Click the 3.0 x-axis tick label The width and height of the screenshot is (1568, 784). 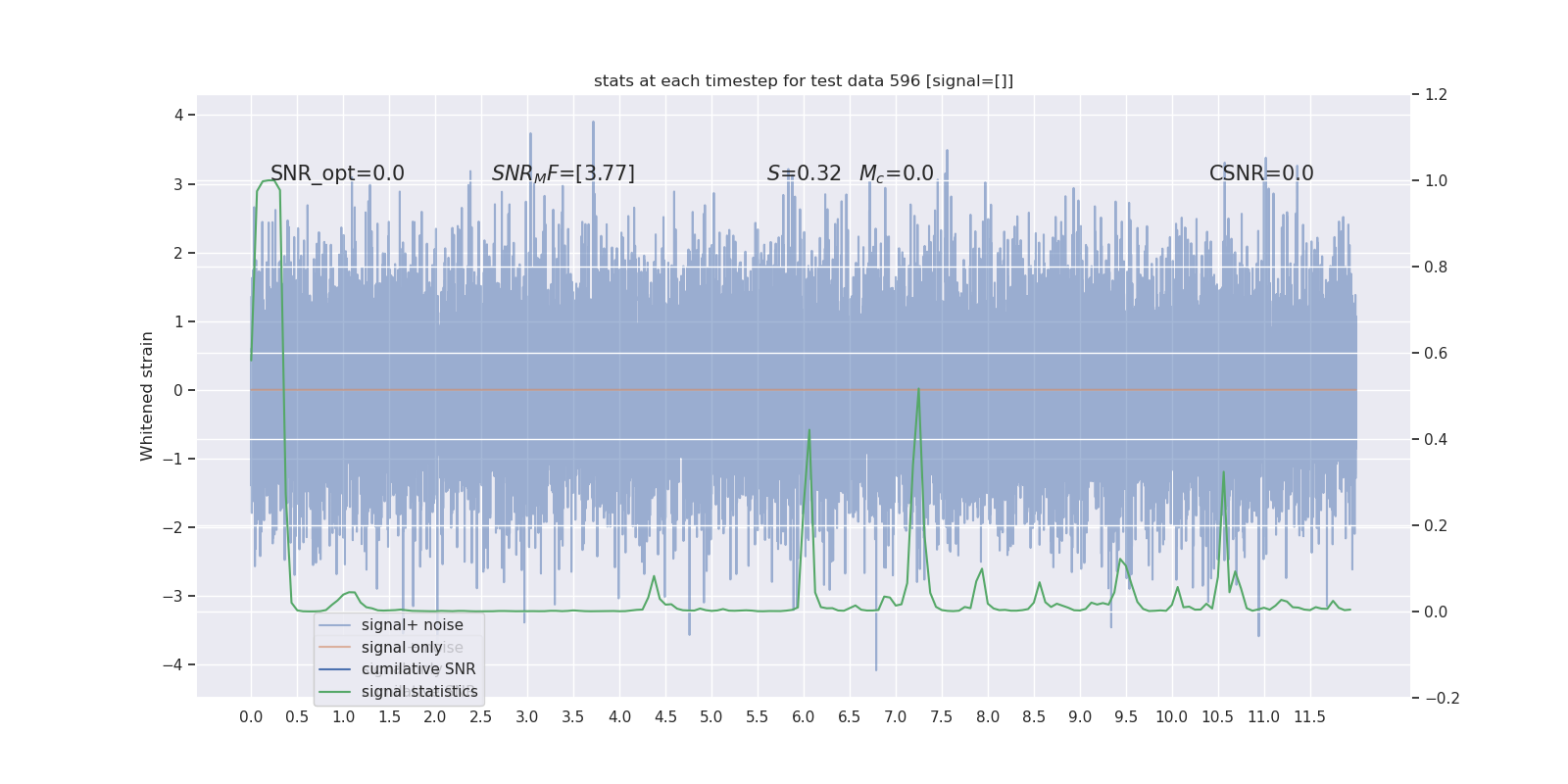pyautogui.click(x=527, y=716)
